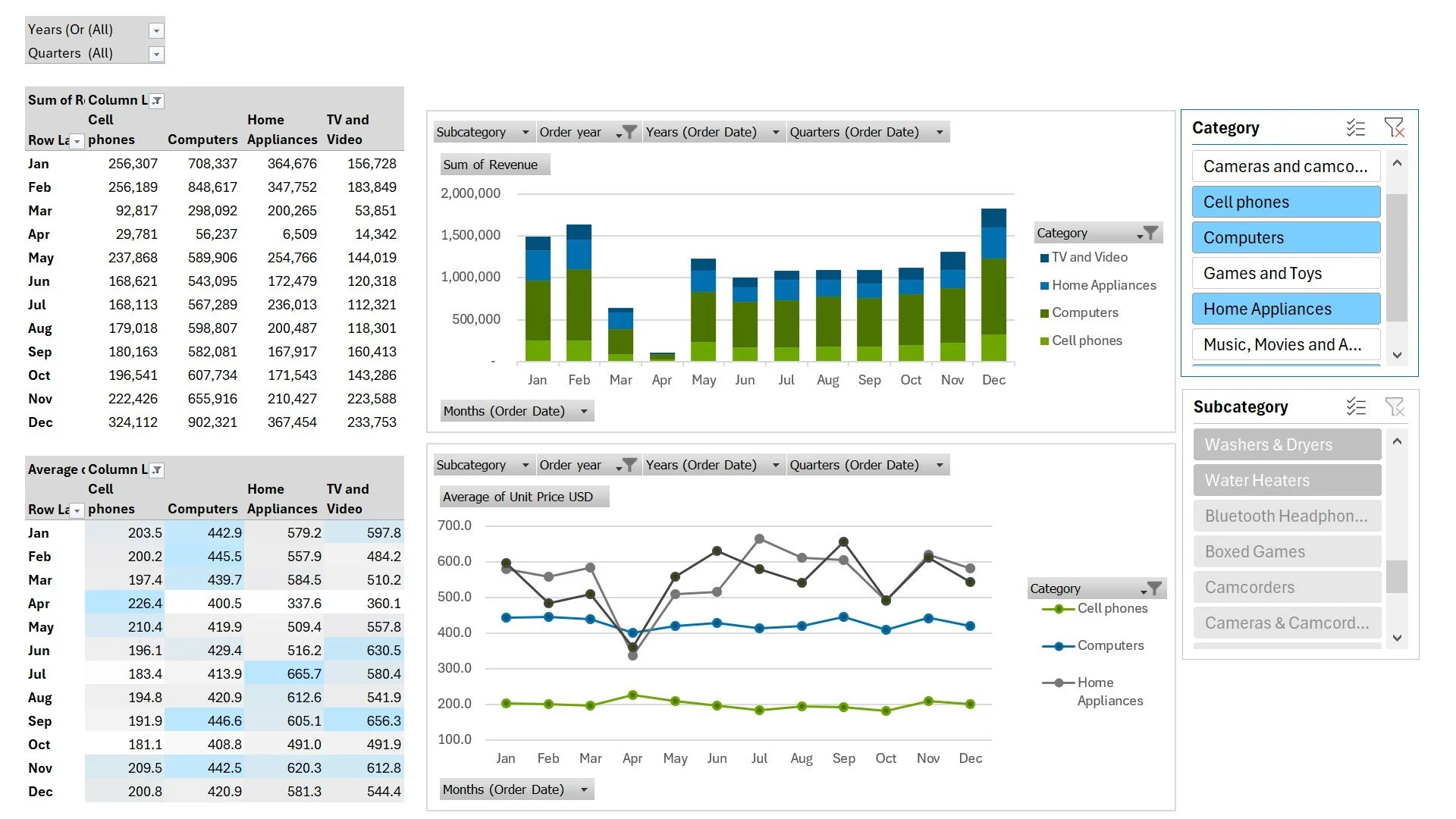
Task: Expand Months (Order Date) dropdown on revenue chart
Action: tap(584, 411)
